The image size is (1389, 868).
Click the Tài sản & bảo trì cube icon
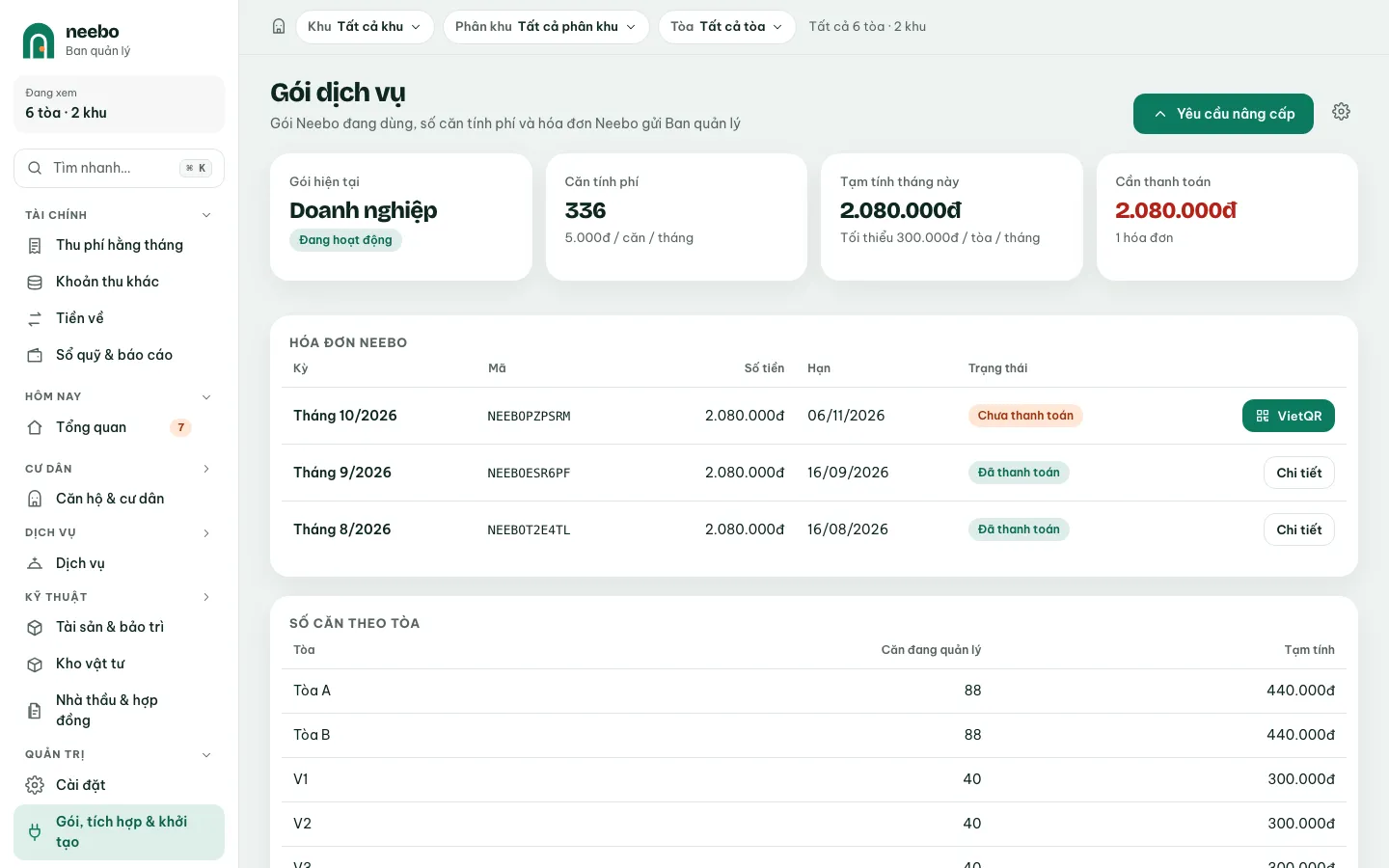[x=35, y=628]
